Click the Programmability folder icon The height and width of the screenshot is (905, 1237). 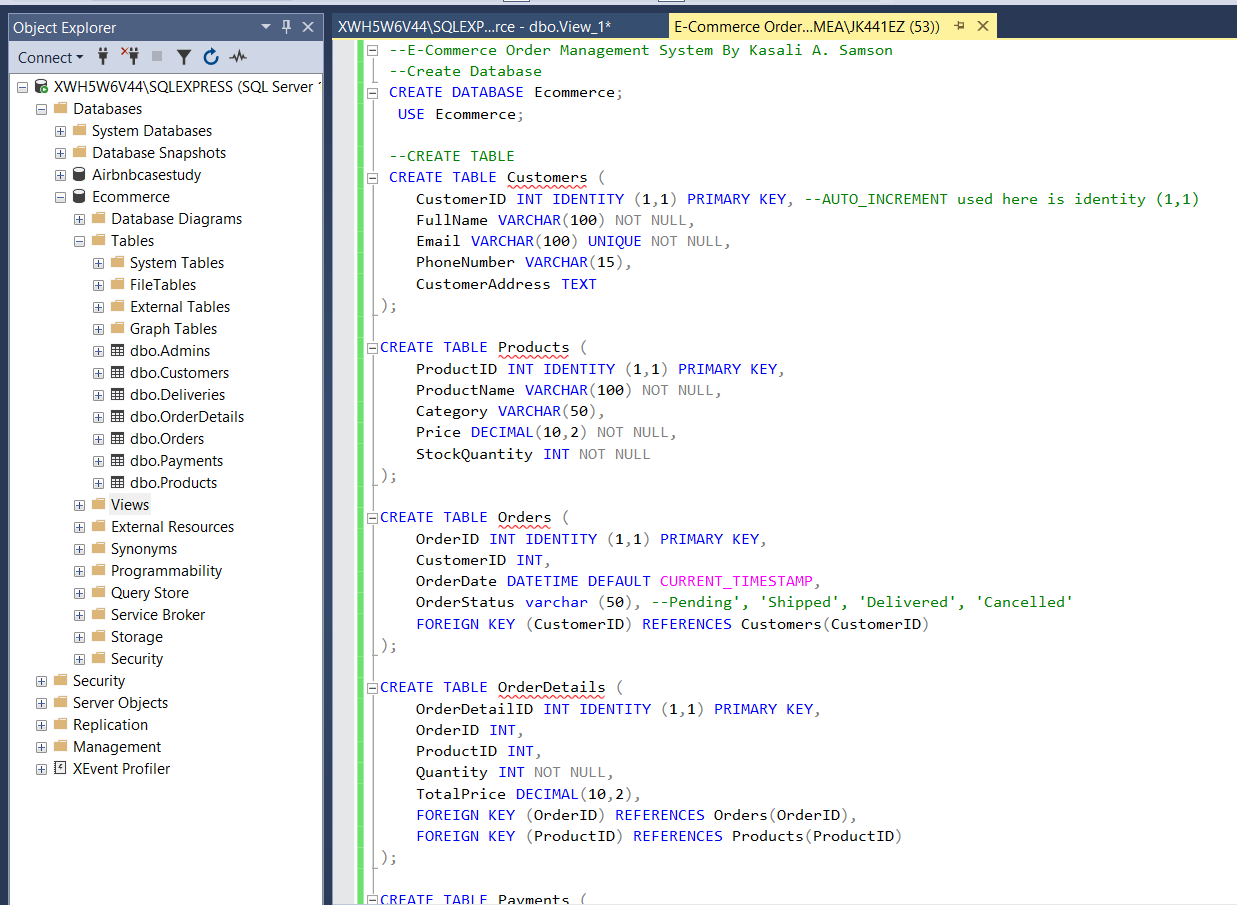point(98,570)
